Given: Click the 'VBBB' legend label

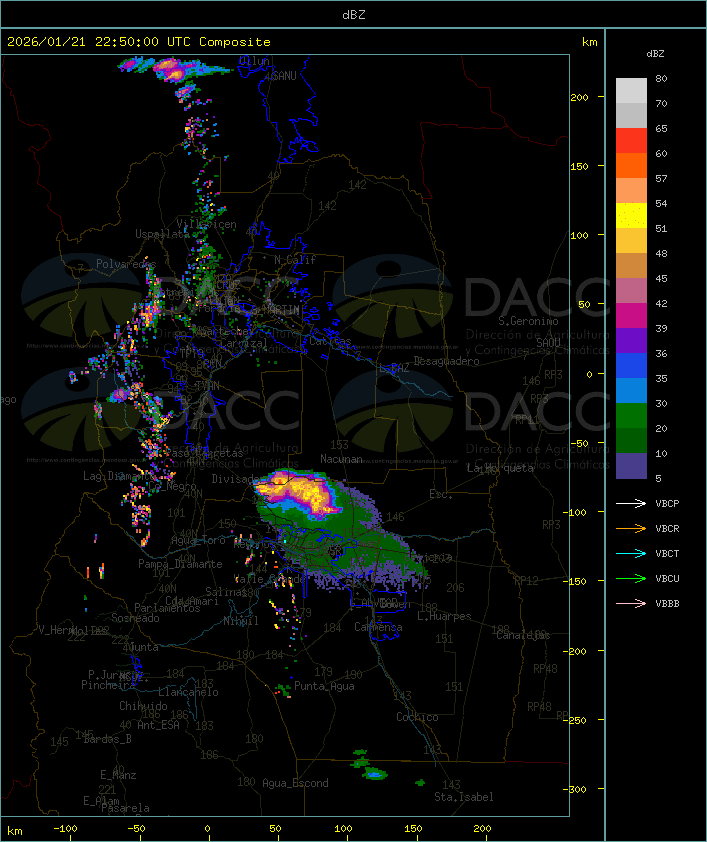Looking at the screenshot, I should click(667, 604).
